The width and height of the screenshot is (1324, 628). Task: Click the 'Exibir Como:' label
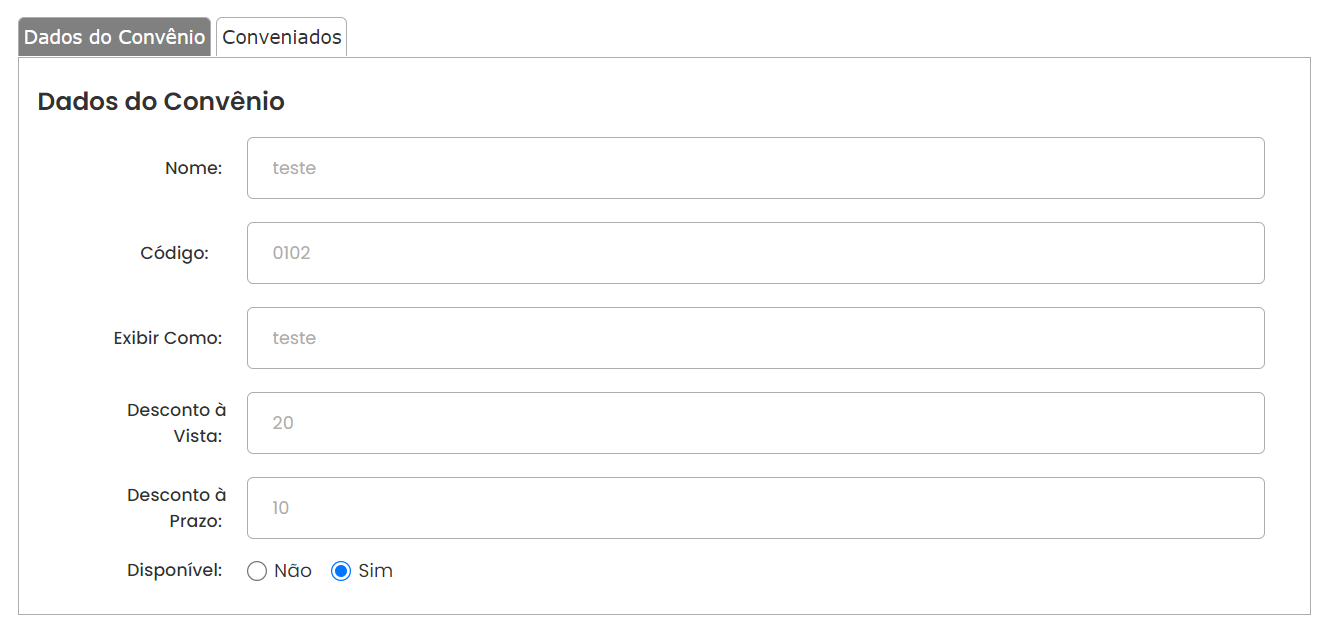pyautogui.click(x=168, y=338)
